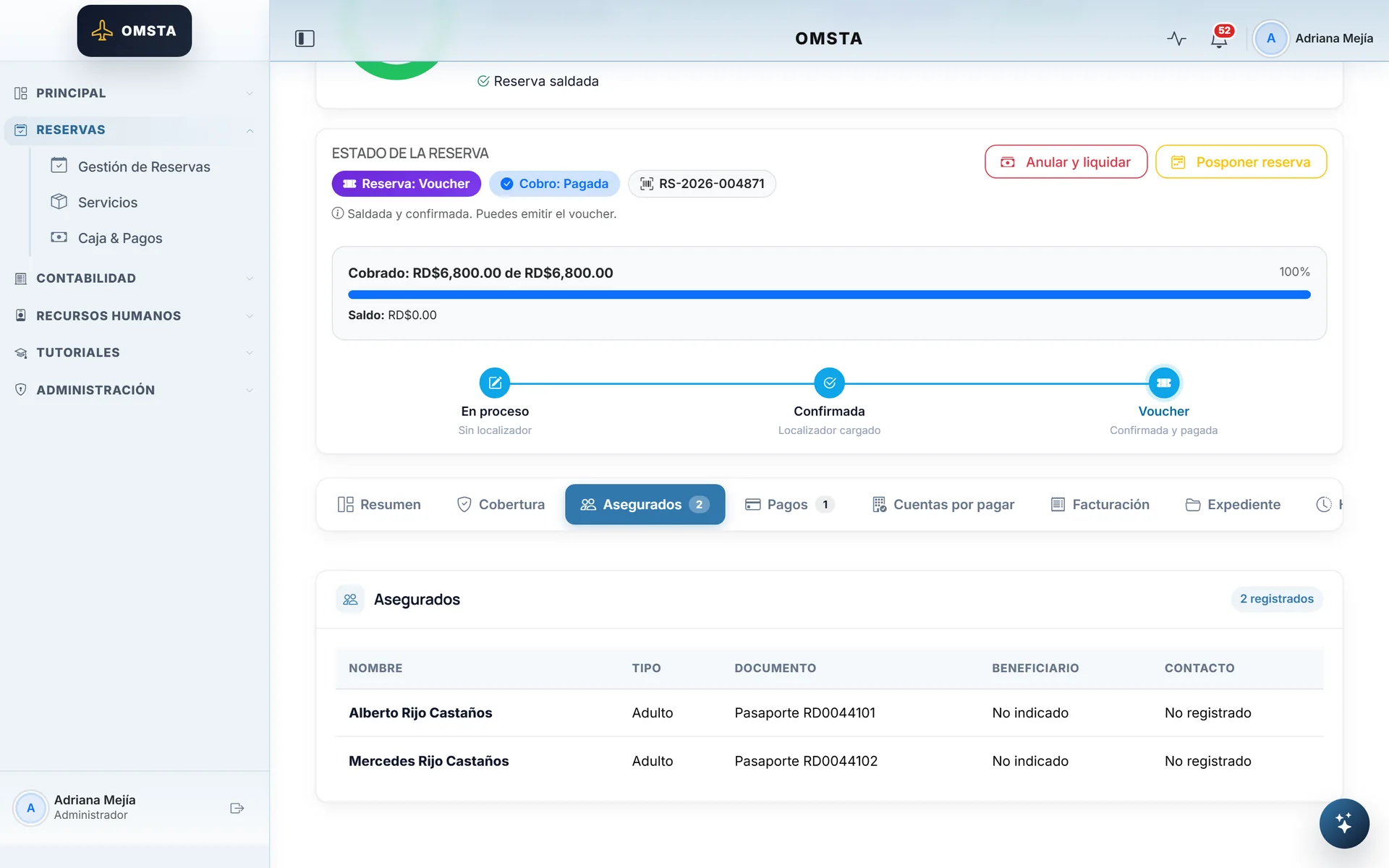Click the Voucher step ticket icon

coord(1163,383)
